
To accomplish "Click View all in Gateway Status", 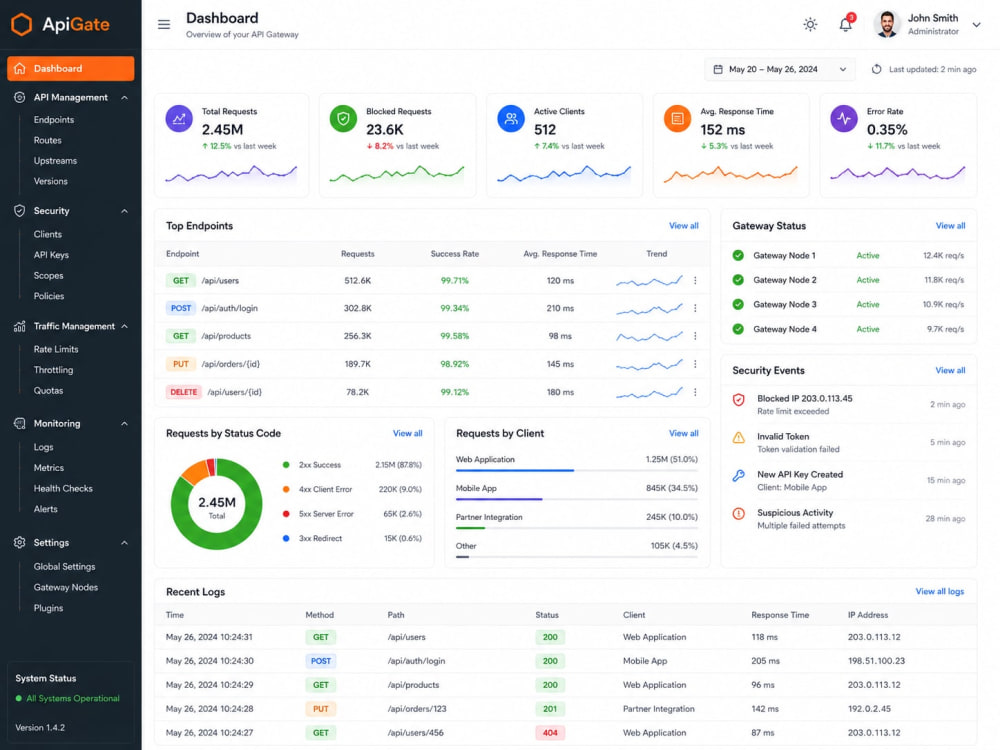I will tap(950, 226).
